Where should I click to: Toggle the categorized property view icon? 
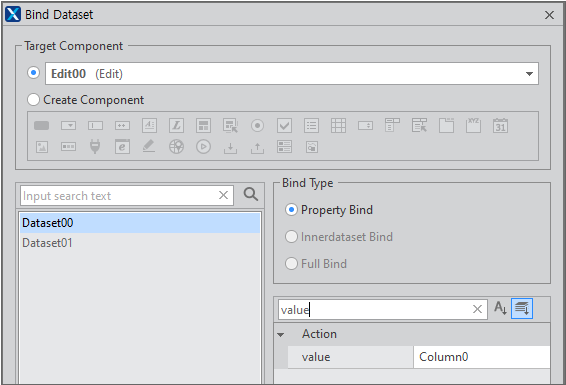point(522,309)
